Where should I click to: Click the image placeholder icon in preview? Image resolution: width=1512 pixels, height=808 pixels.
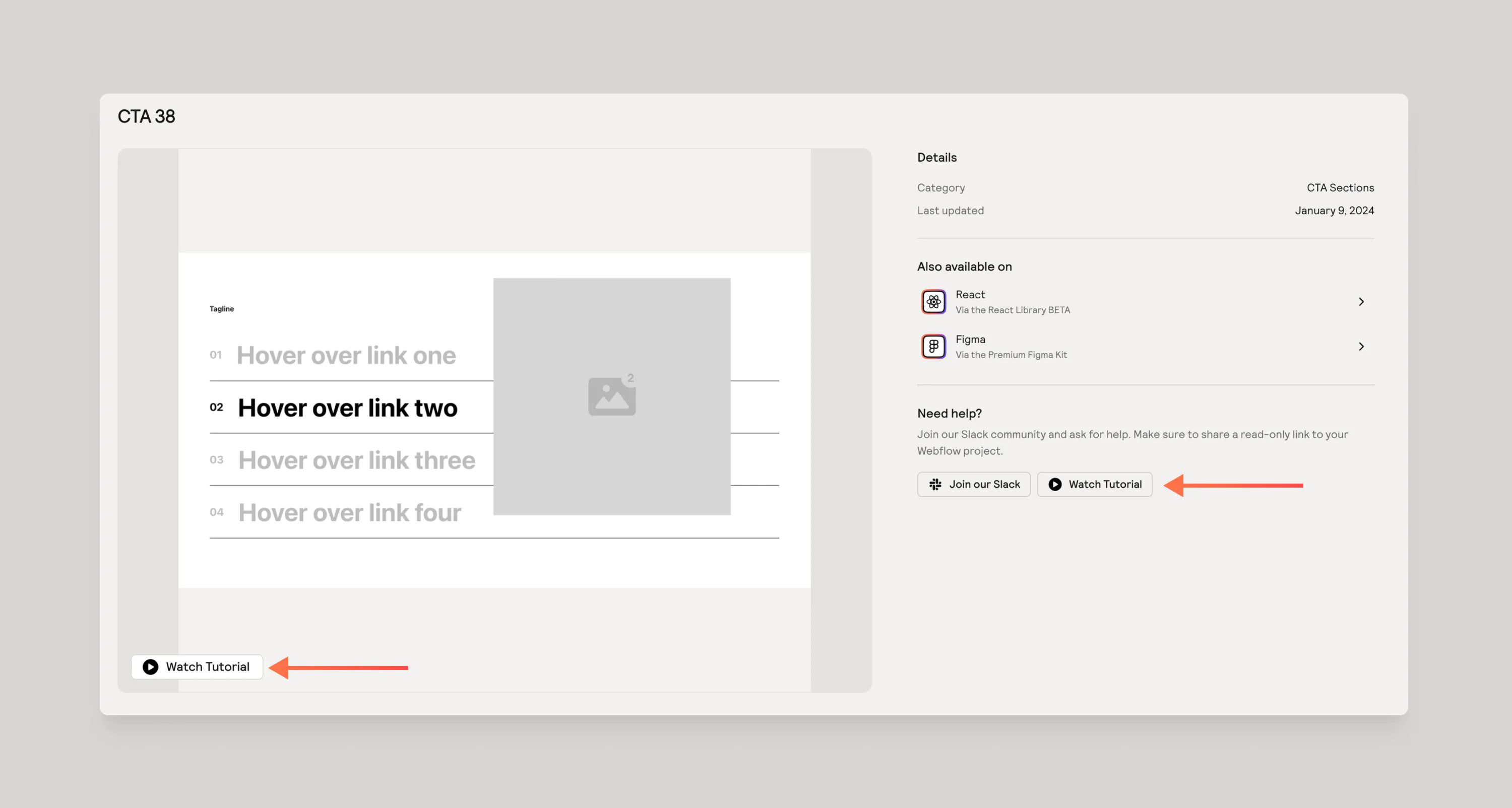pos(612,395)
